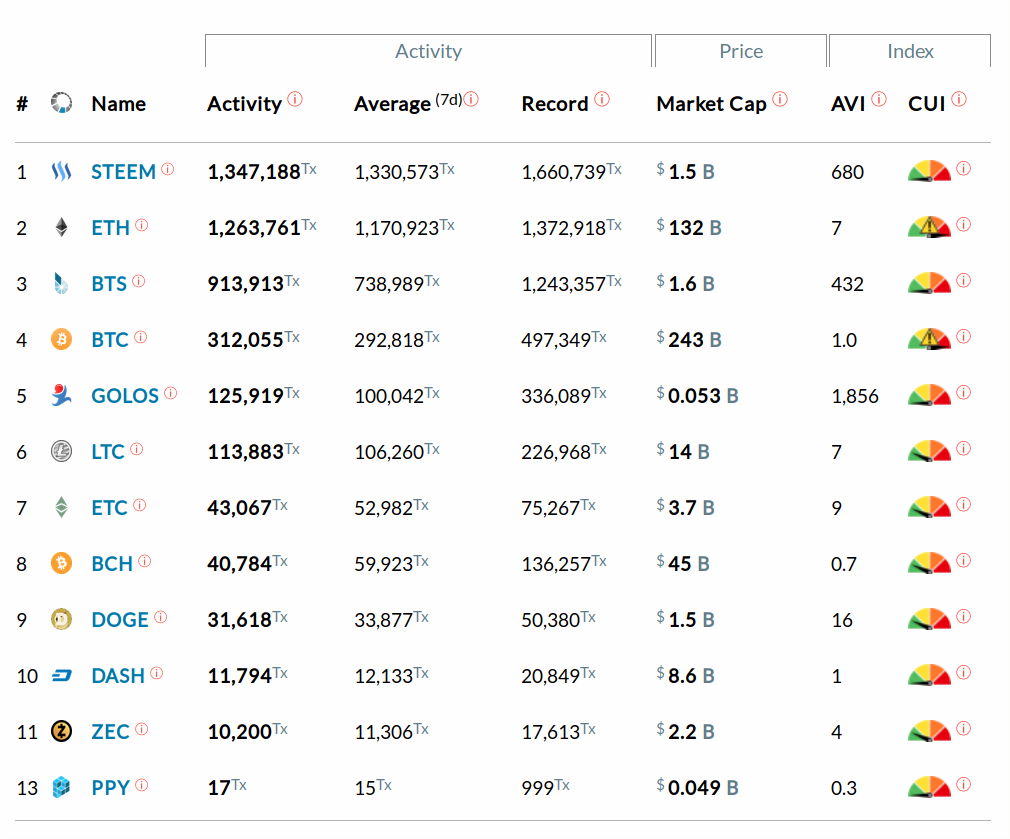Click DASH record value 20,849
Screen dimensions: 1010x839
550,676
